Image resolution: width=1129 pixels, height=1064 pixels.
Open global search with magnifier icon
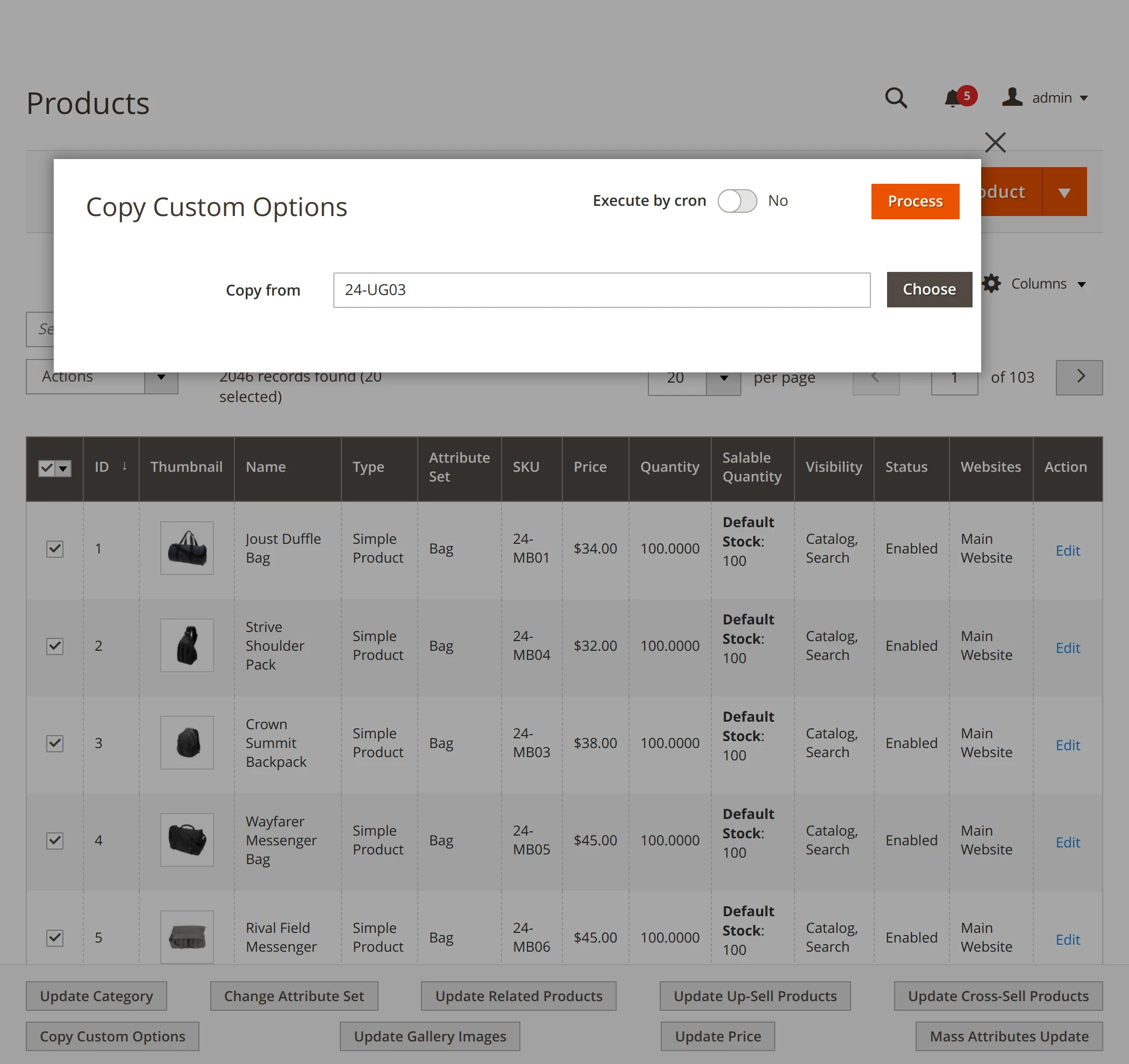coord(896,98)
